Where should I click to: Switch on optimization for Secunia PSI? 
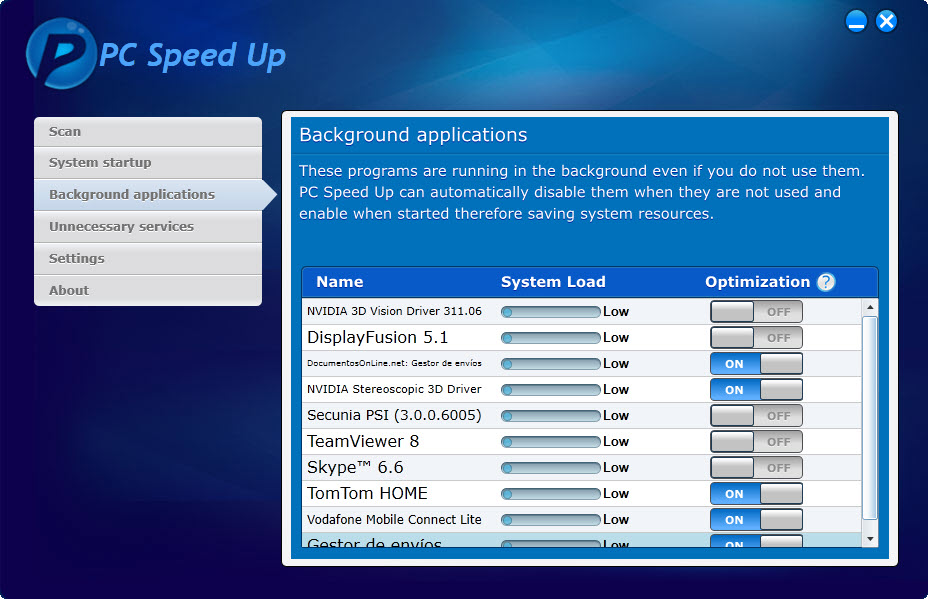click(756, 416)
